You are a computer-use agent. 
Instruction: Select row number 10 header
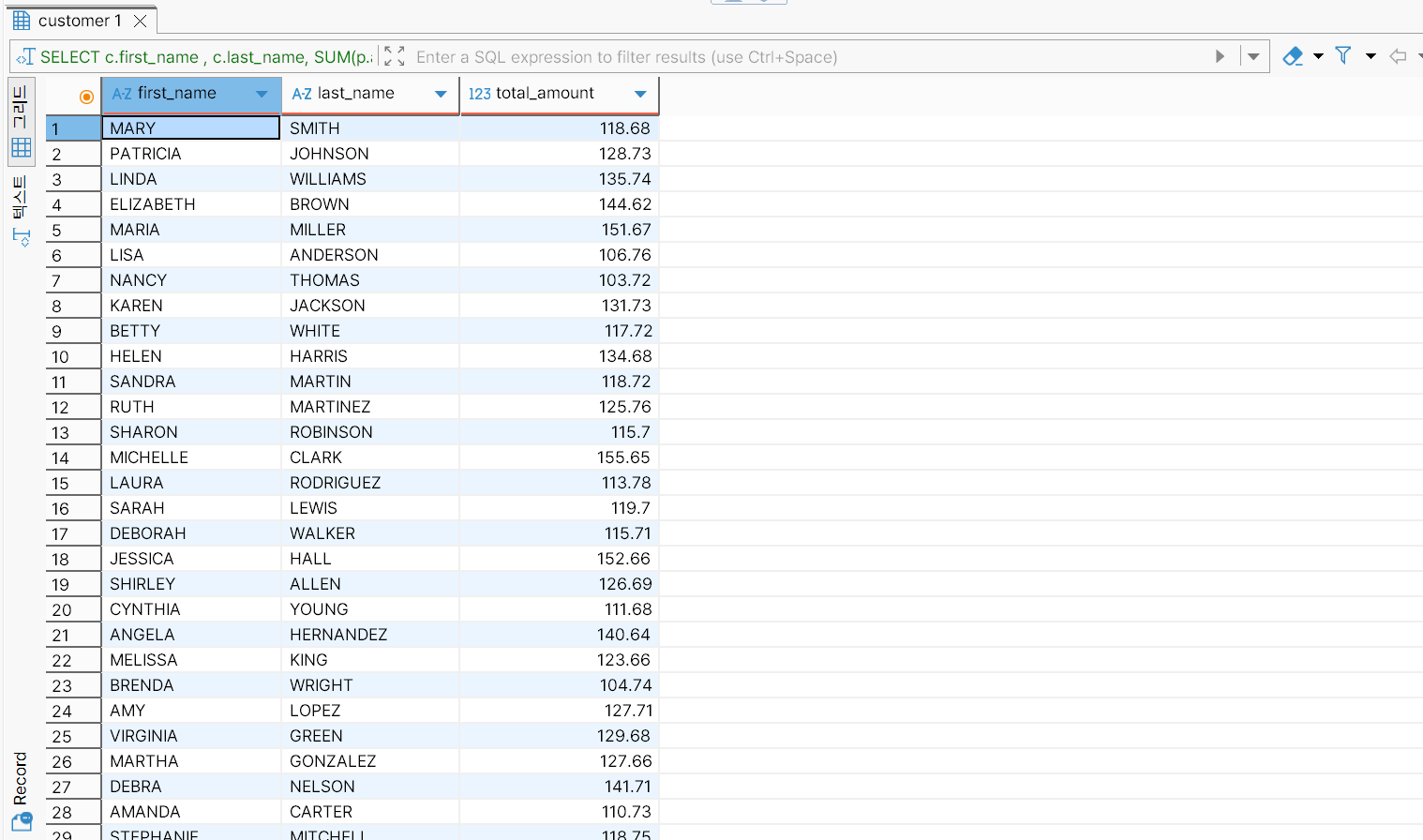coord(72,357)
